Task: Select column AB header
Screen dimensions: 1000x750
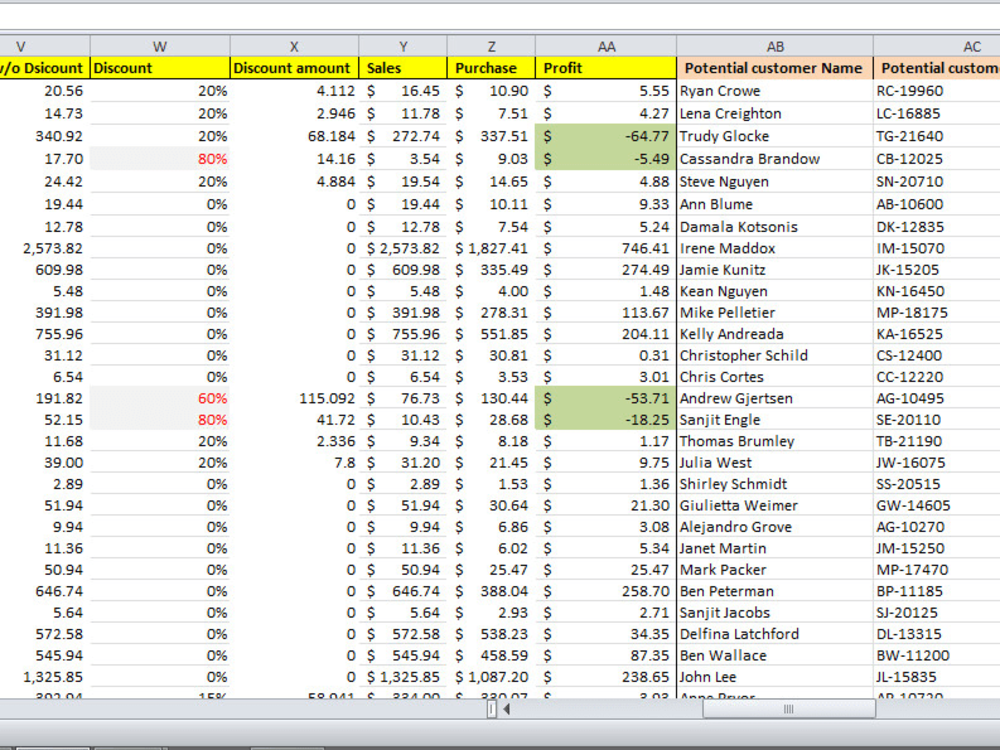Action: click(x=775, y=47)
